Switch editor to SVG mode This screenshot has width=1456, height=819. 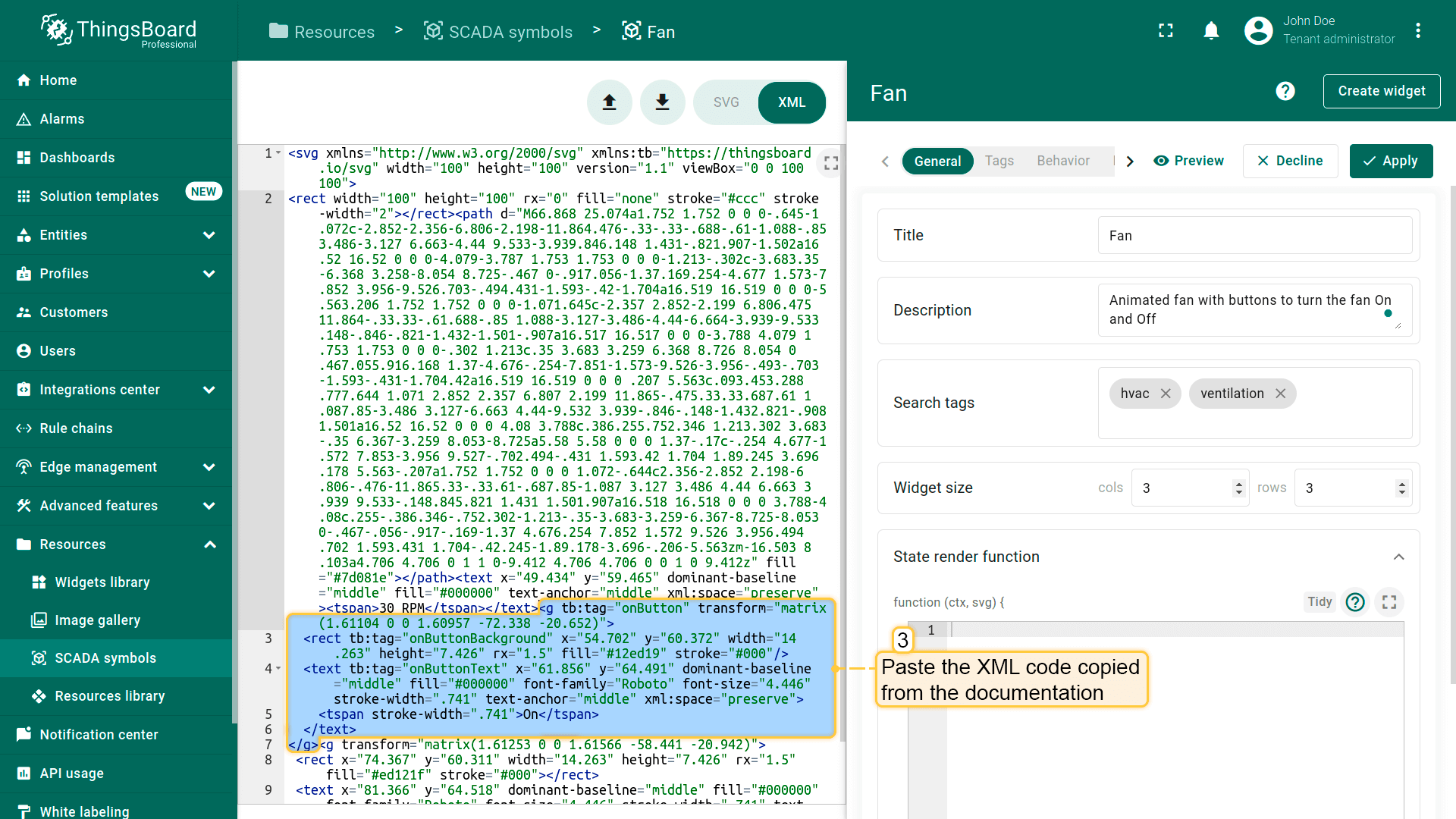pos(726,102)
